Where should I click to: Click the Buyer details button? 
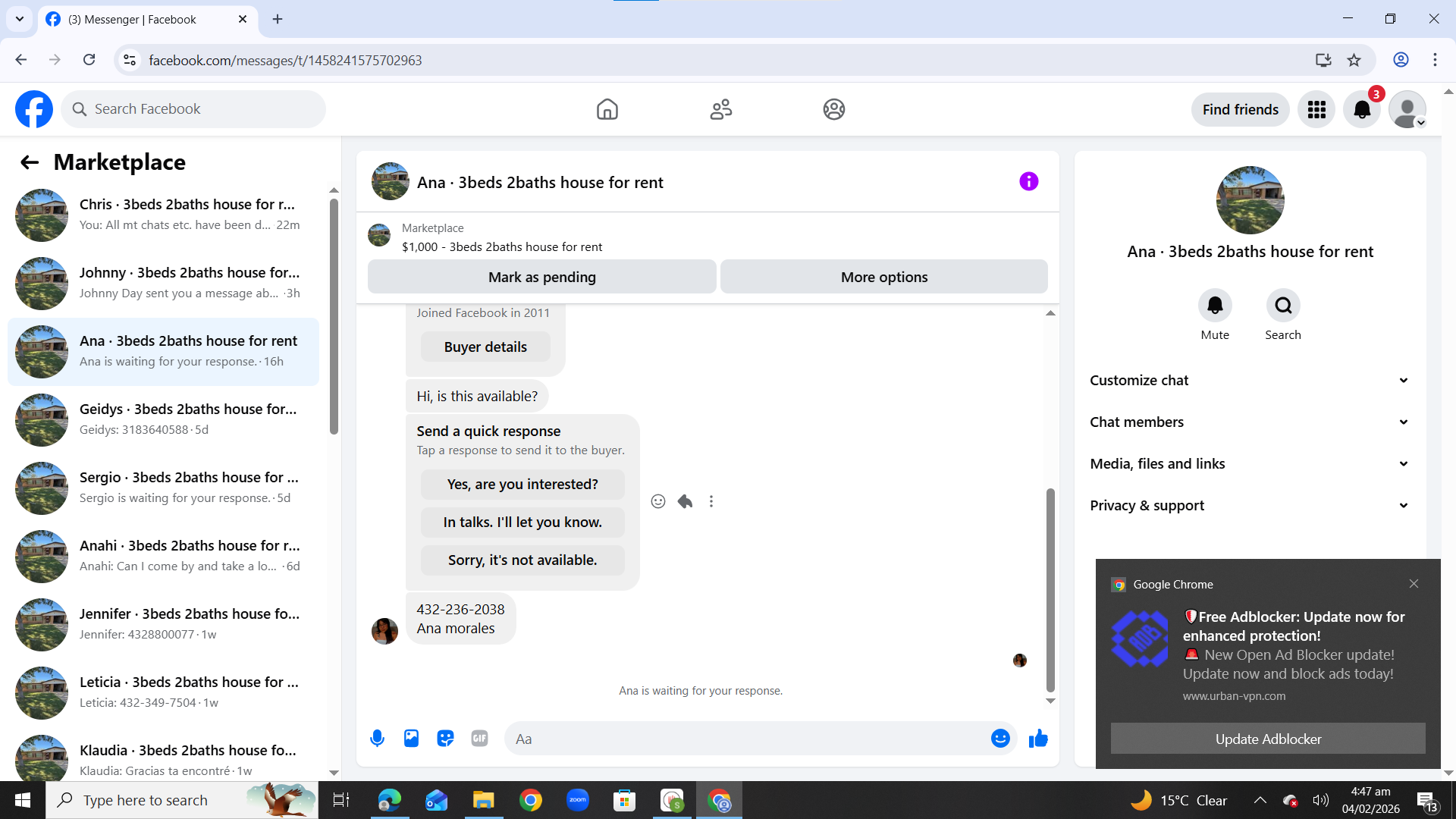pyautogui.click(x=485, y=347)
